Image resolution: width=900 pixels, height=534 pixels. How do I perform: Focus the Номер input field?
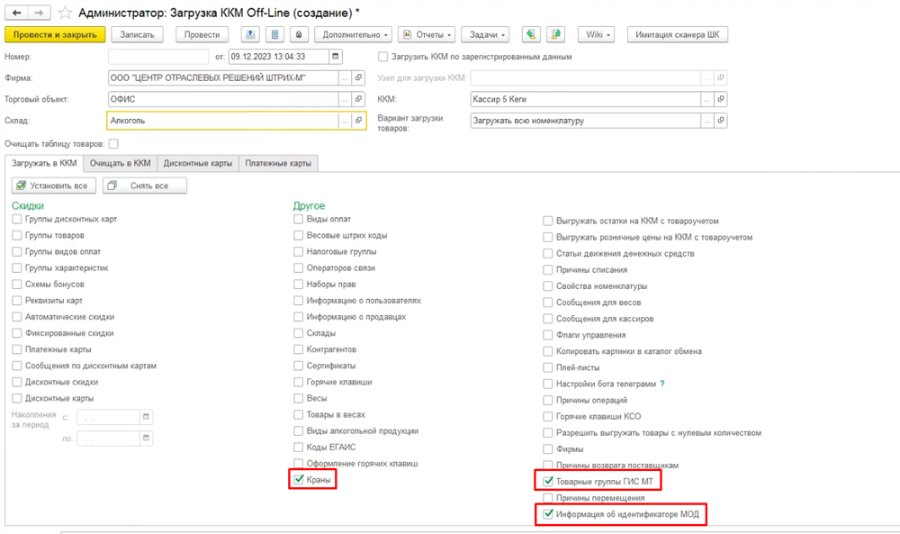coord(158,56)
